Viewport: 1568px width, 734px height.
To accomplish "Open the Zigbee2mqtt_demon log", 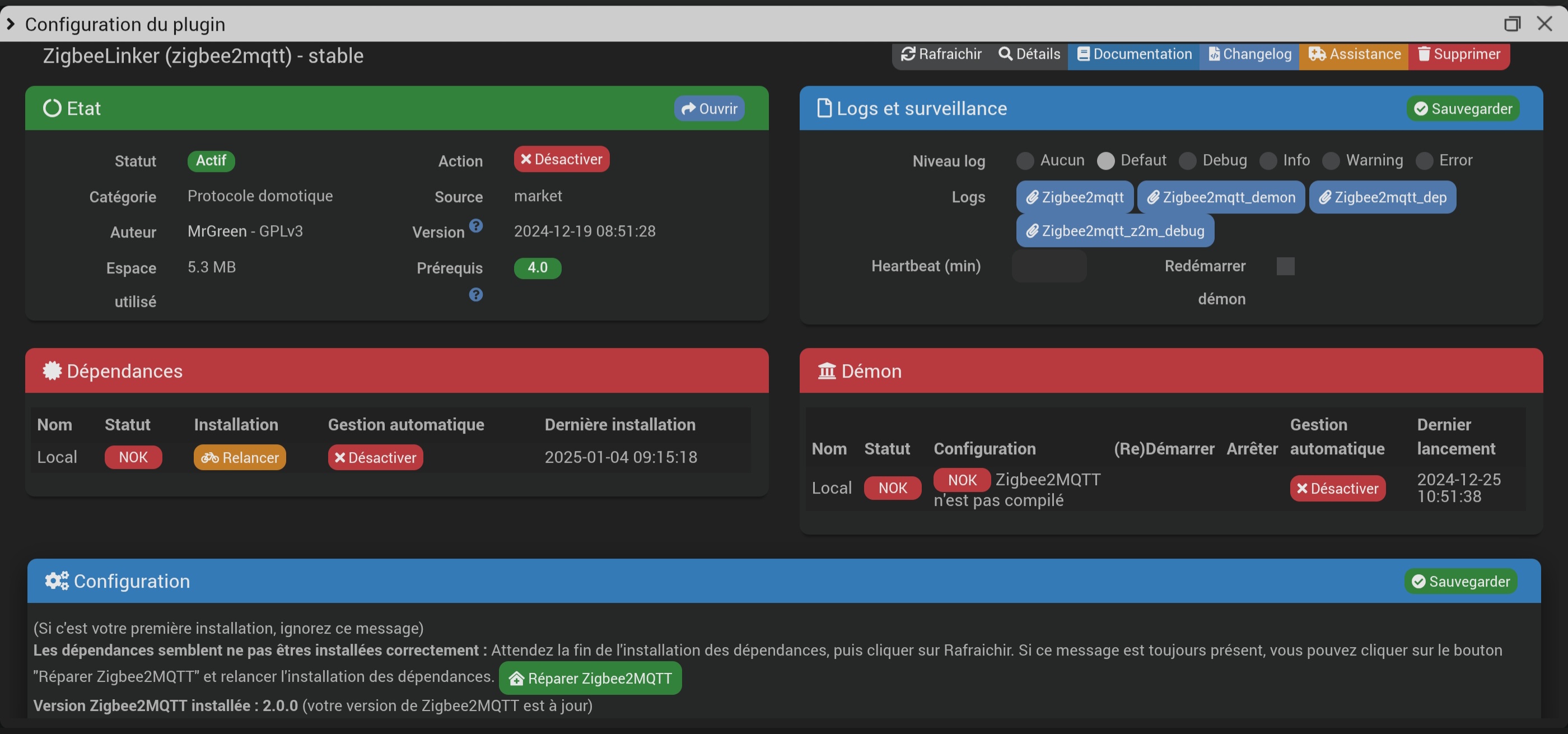I will (1221, 197).
